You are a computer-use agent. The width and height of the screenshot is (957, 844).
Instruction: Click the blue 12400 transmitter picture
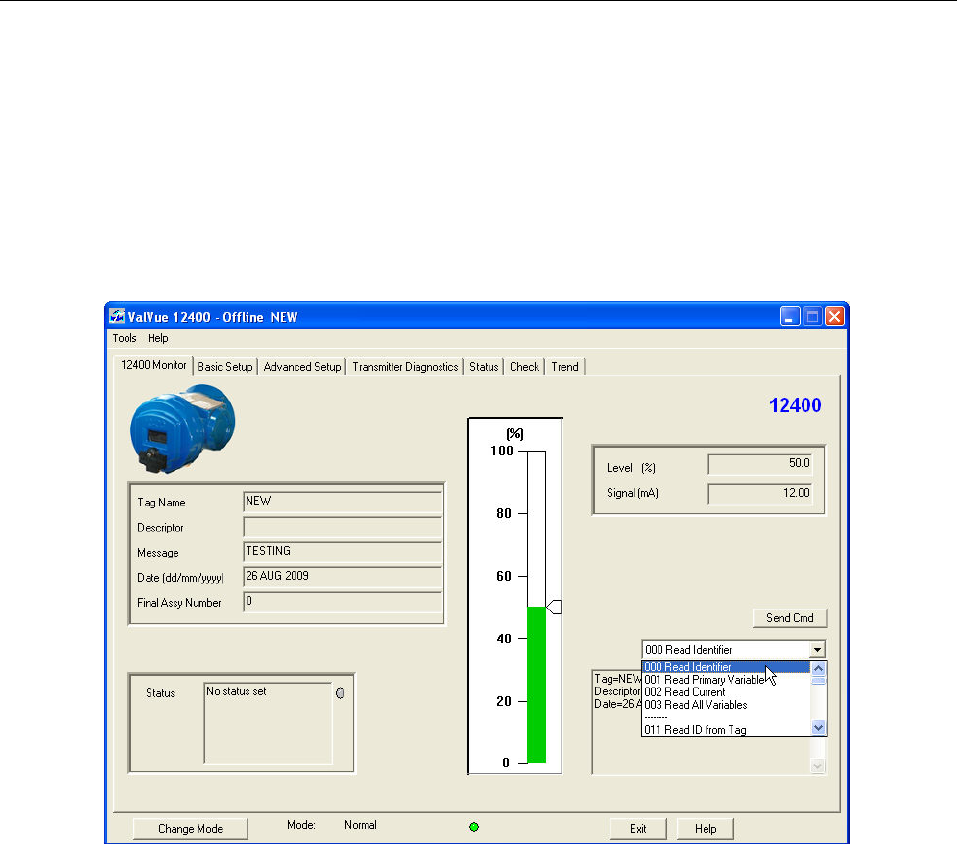[182, 429]
